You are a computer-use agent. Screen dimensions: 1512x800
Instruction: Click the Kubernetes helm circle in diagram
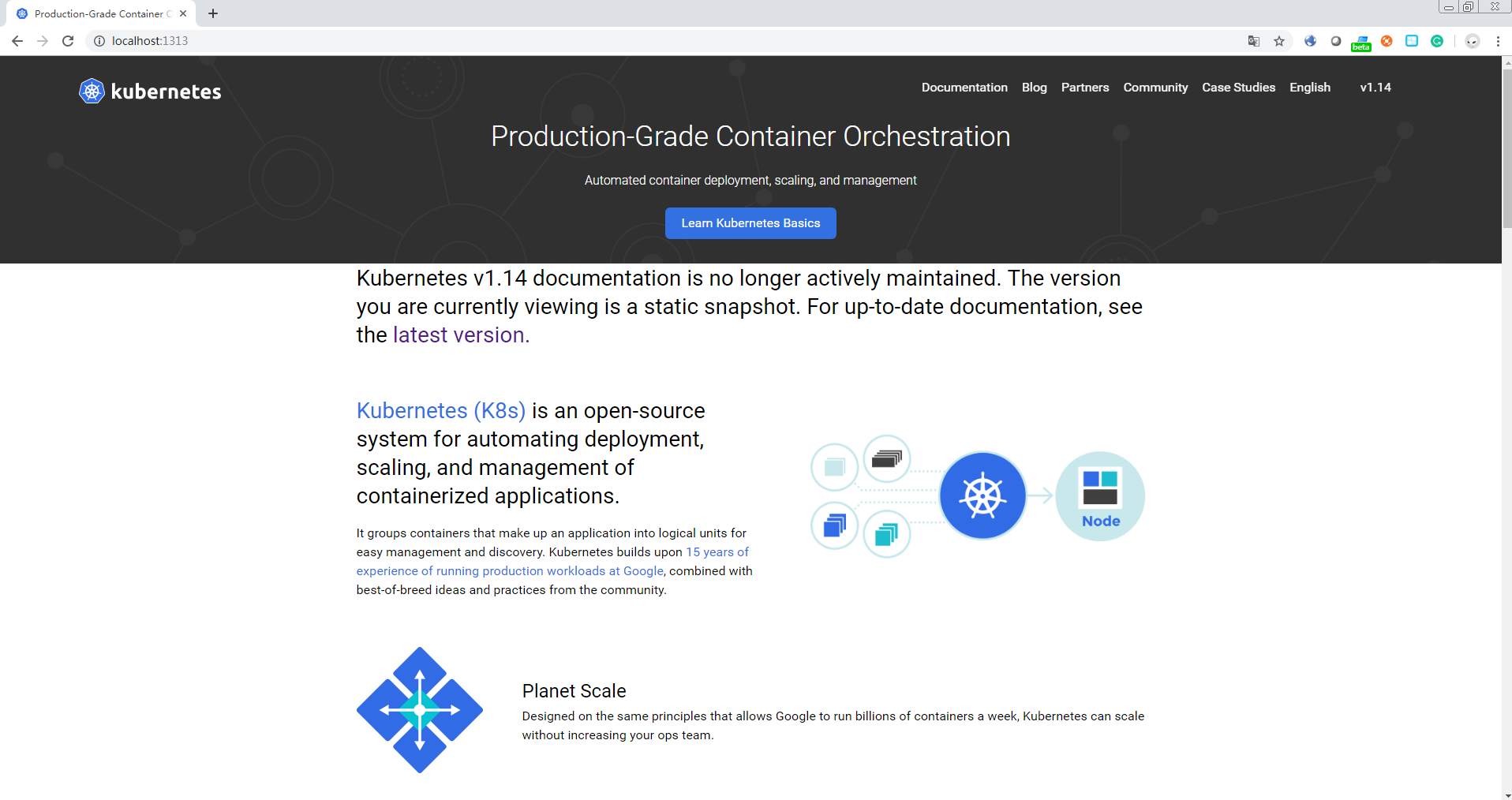(x=982, y=495)
